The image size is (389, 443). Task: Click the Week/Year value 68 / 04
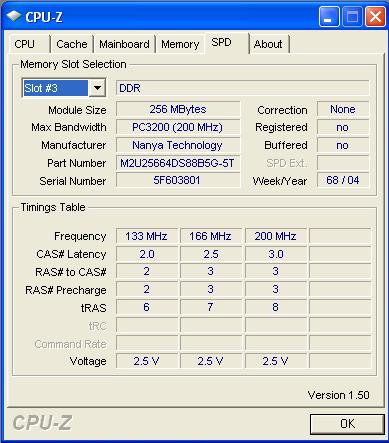(343, 180)
